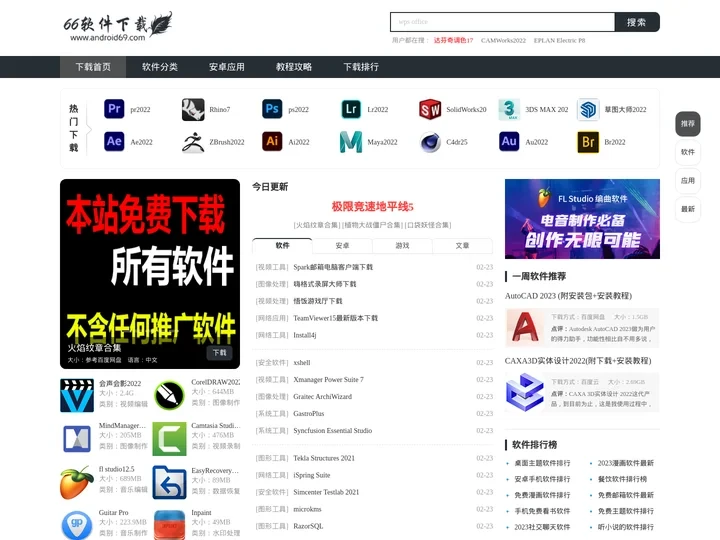The width and height of the screenshot is (720, 540).
Task: Click the SketchUp 草图大师2022 icon
Action: coord(588,109)
